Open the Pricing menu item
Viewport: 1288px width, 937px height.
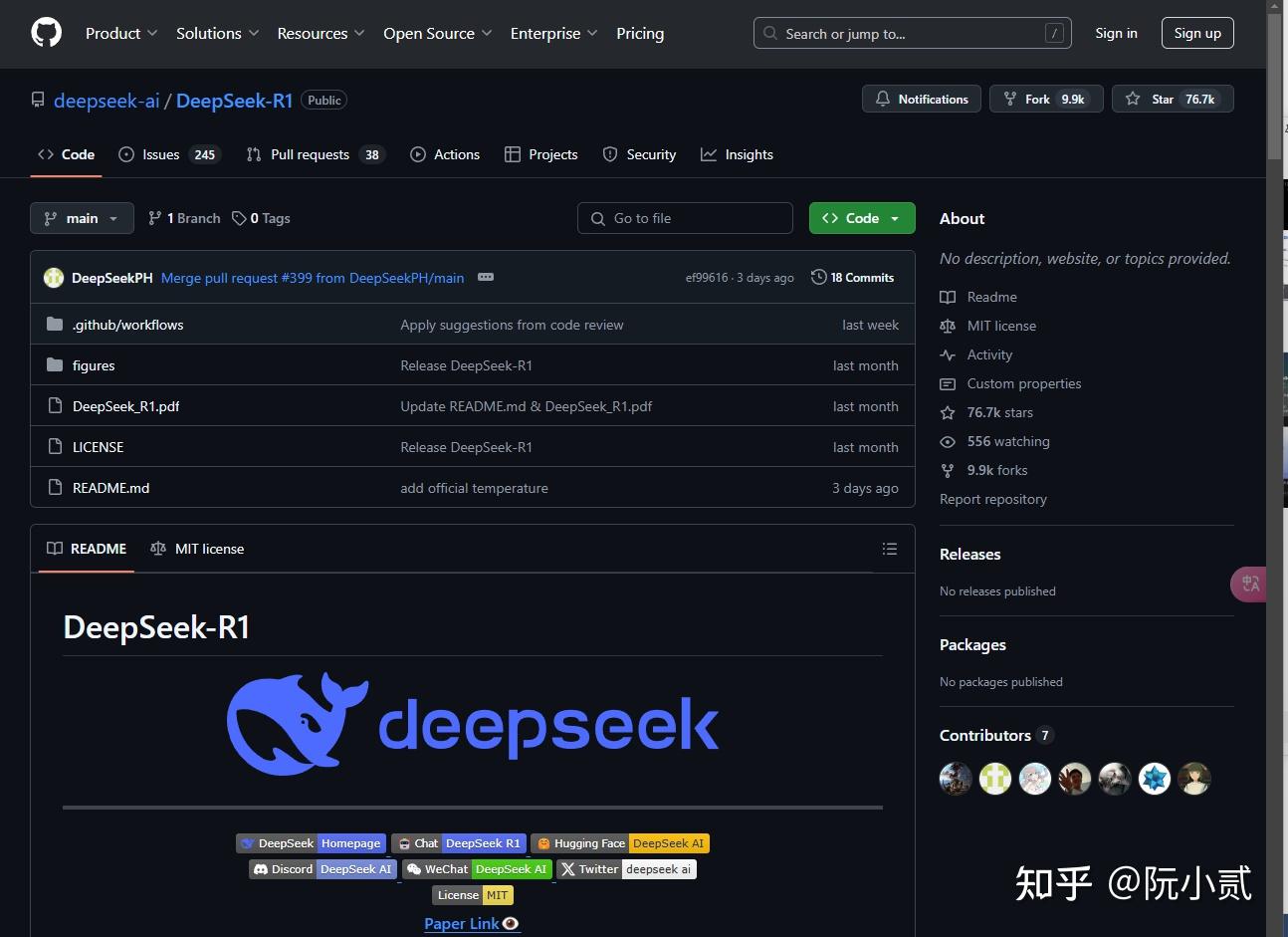coord(640,33)
